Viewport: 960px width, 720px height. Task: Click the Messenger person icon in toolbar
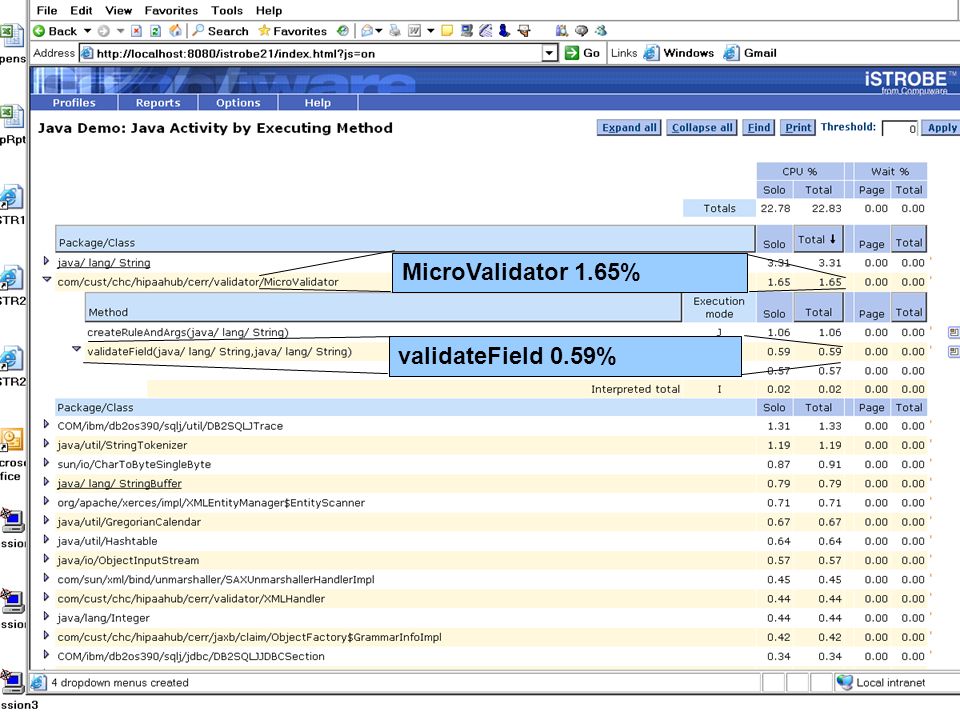coord(504,31)
